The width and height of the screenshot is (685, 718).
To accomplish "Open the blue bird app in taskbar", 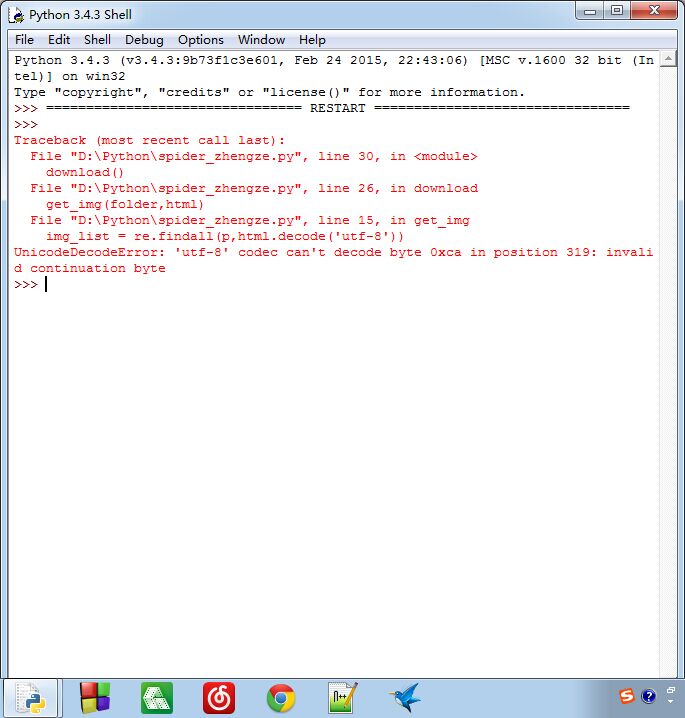I will pos(405,697).
